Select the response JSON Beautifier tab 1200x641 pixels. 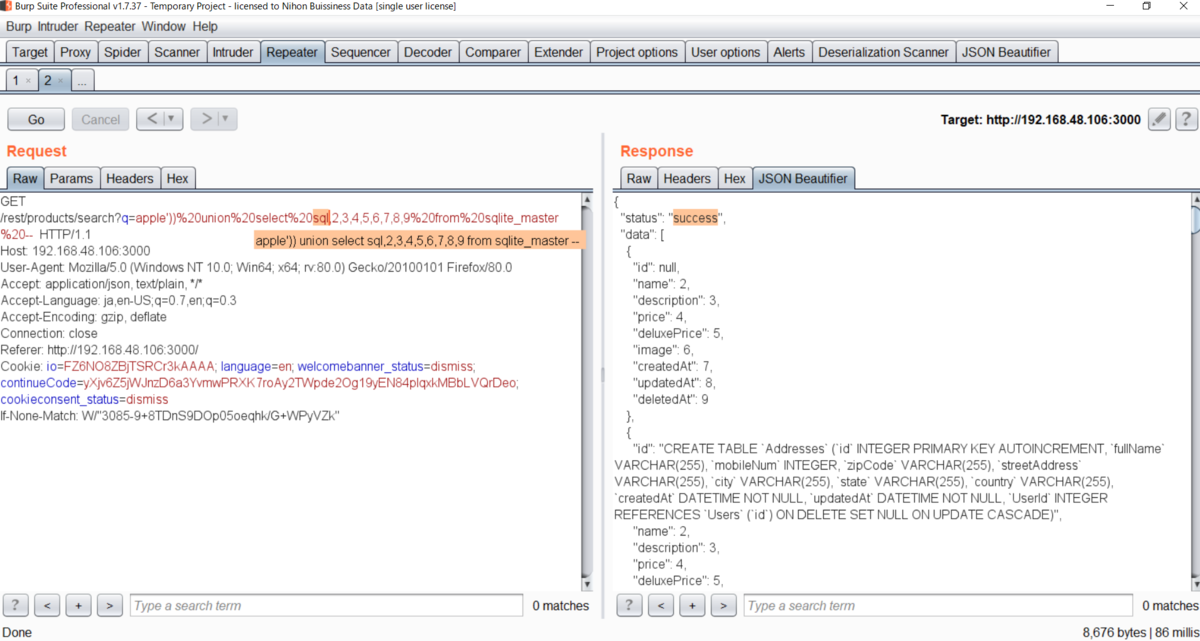tap(804, 178)
